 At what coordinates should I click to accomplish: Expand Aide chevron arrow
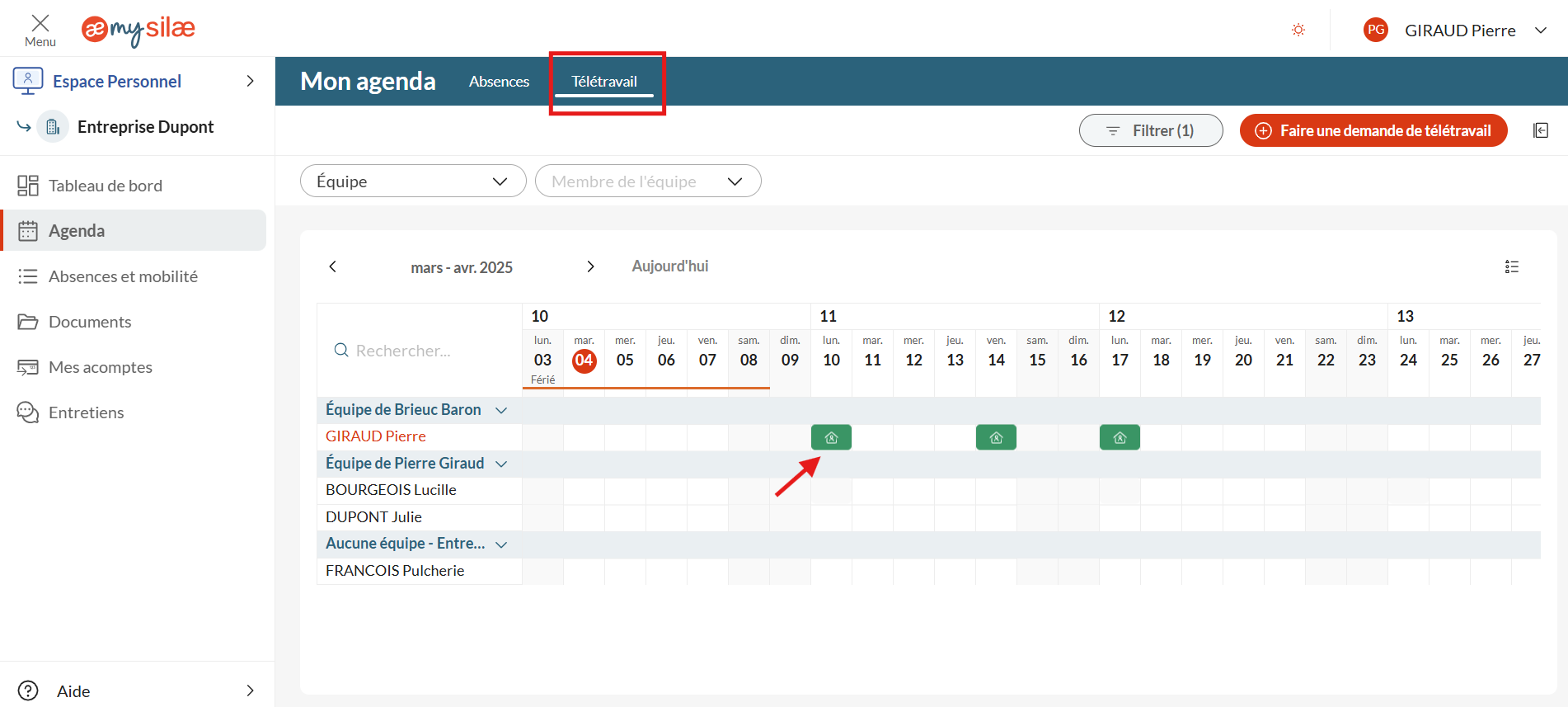pyautogui.click(x=251, y=691)
